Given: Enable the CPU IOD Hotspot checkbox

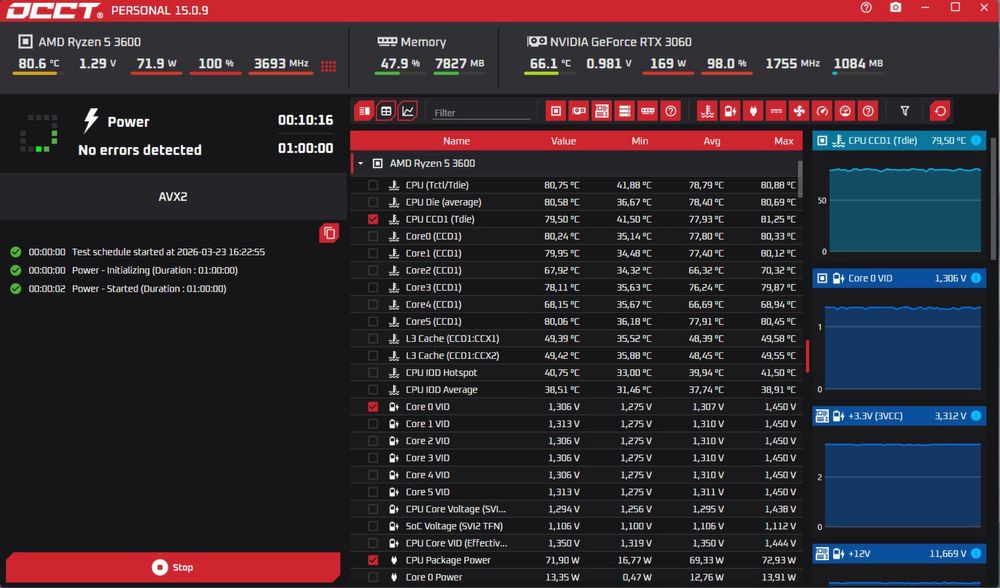Looking at the screenshot, I should point(373,372).
